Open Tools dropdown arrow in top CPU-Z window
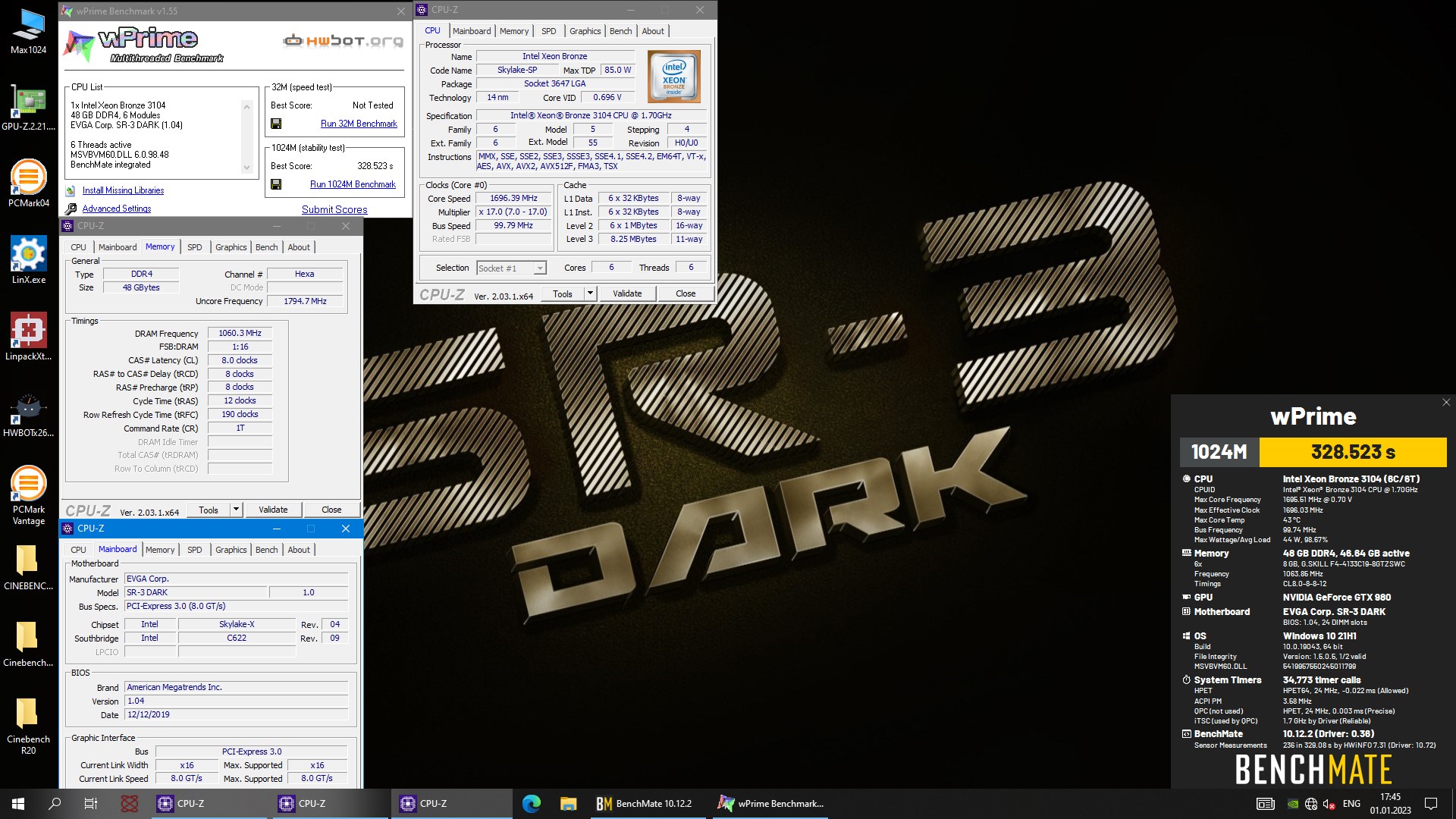1456x819 pixels. [x=591, y=293]
